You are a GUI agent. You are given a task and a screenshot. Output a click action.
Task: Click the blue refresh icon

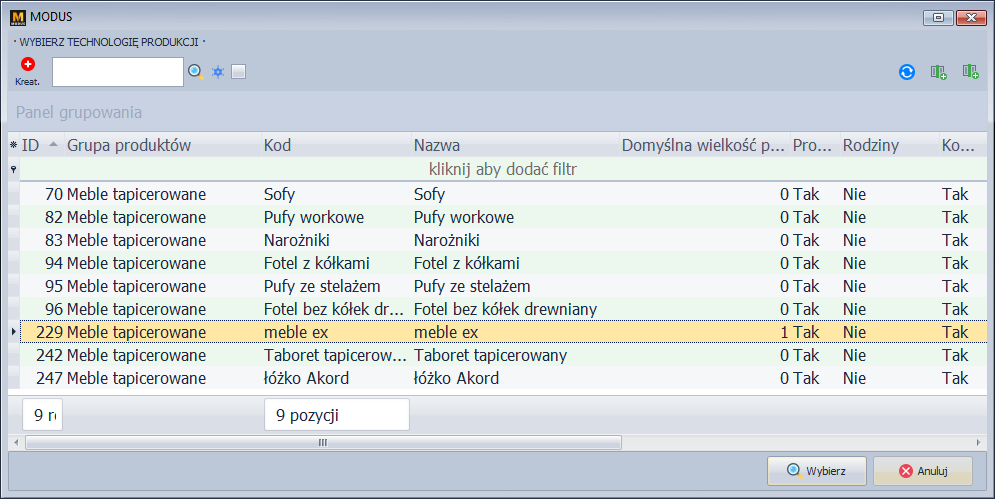(x=907, y=72)
